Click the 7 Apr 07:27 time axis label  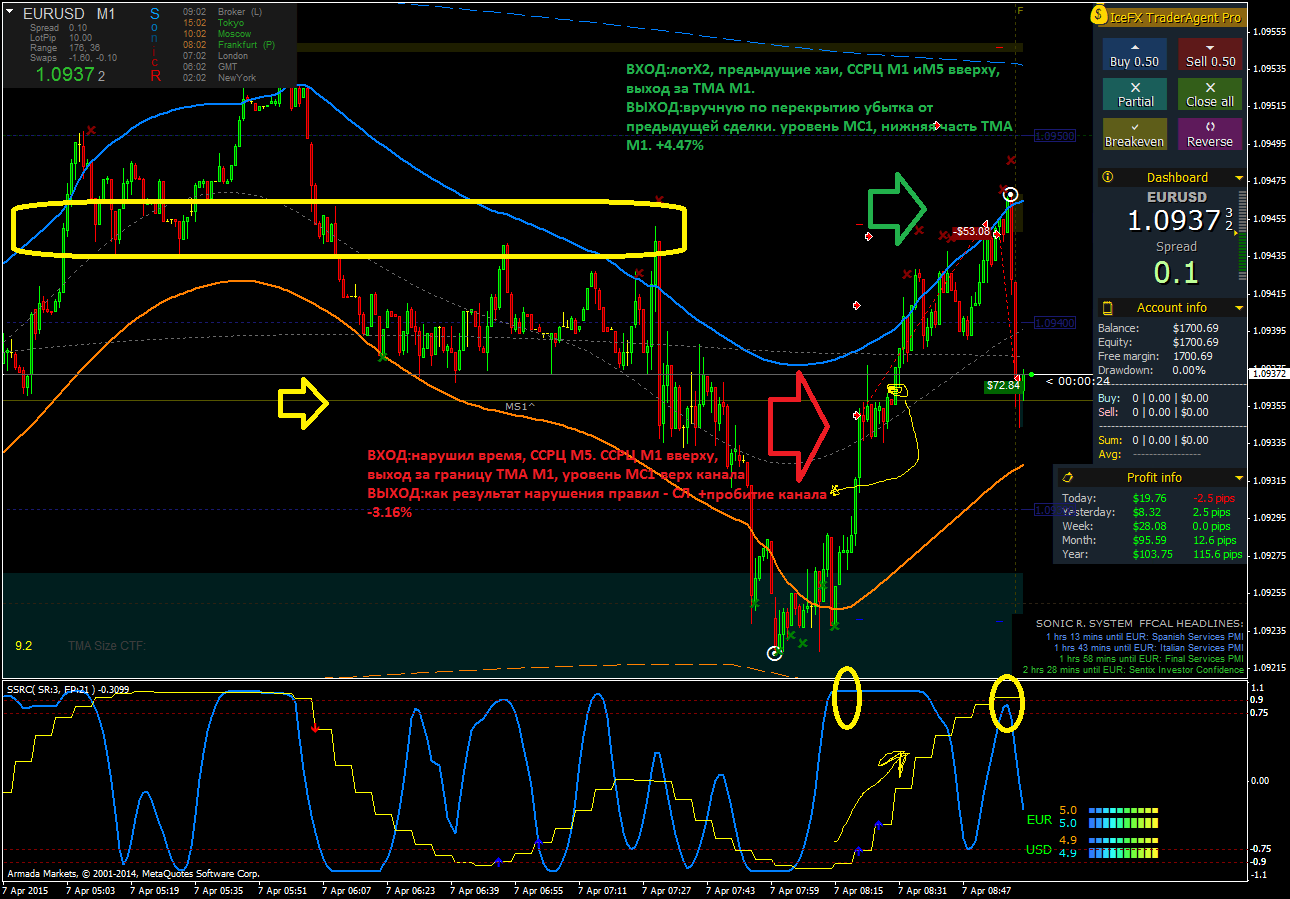pos(666,889)
